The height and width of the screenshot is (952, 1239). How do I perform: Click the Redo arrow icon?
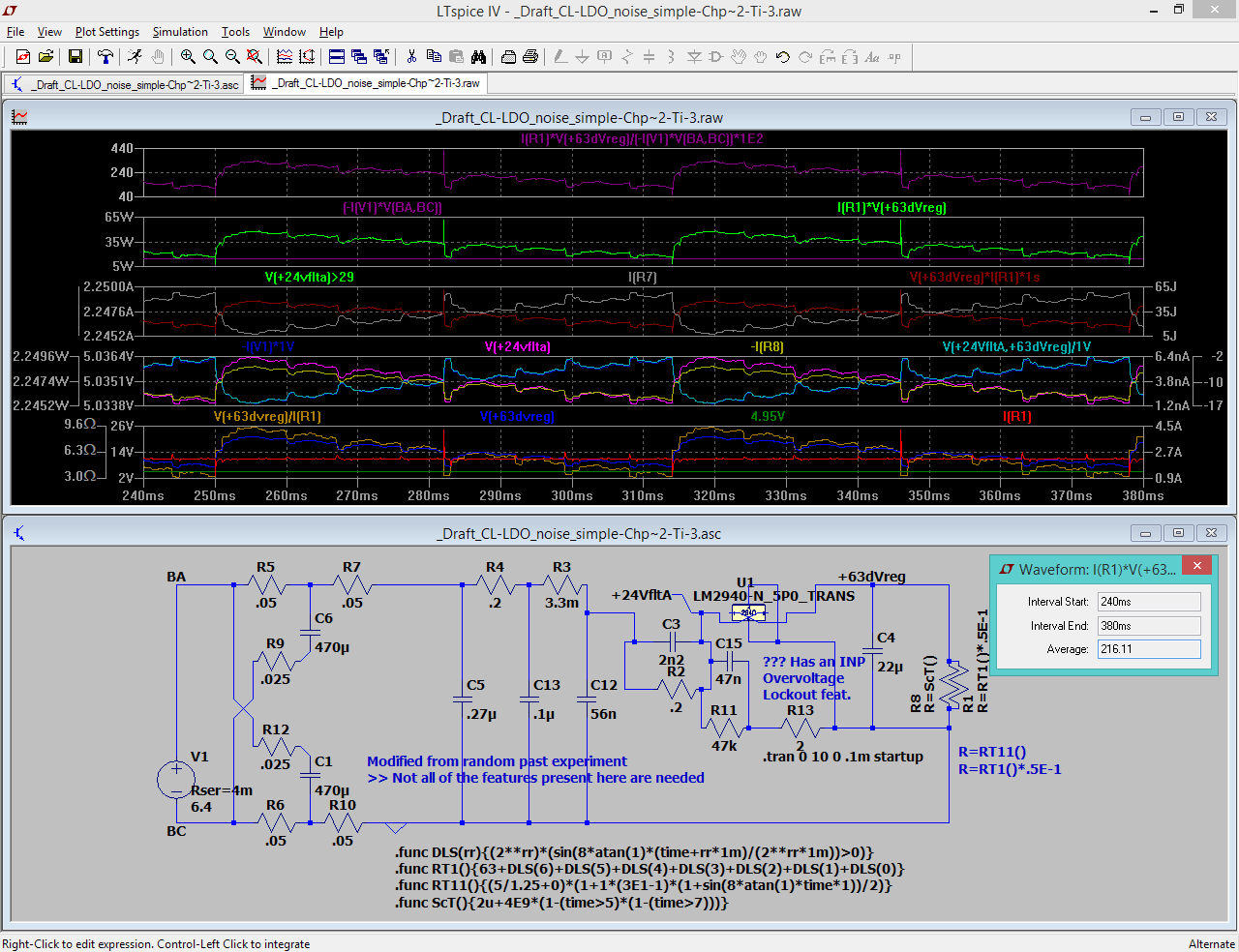click(x=805, y=57)
